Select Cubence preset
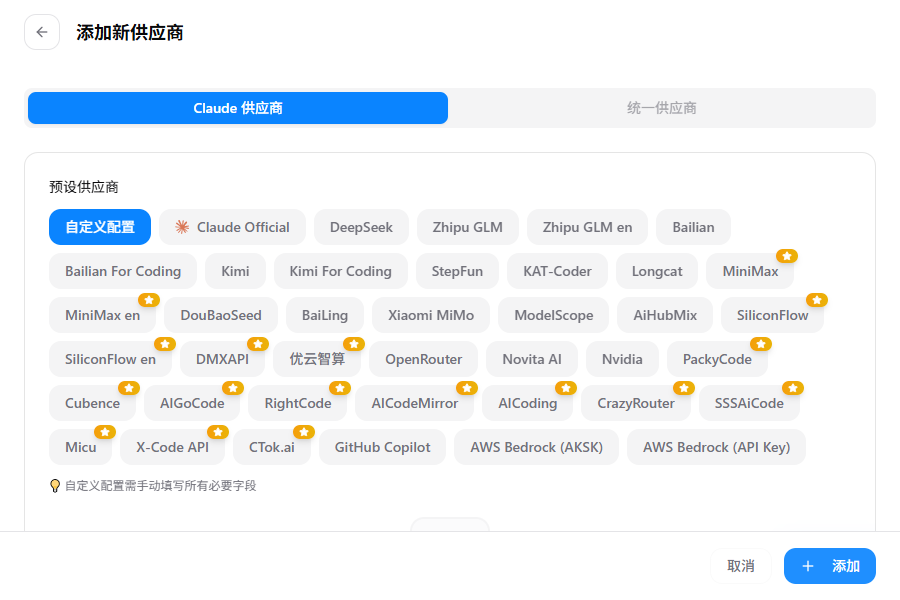900x600 pixels. [x=92, y=403]
